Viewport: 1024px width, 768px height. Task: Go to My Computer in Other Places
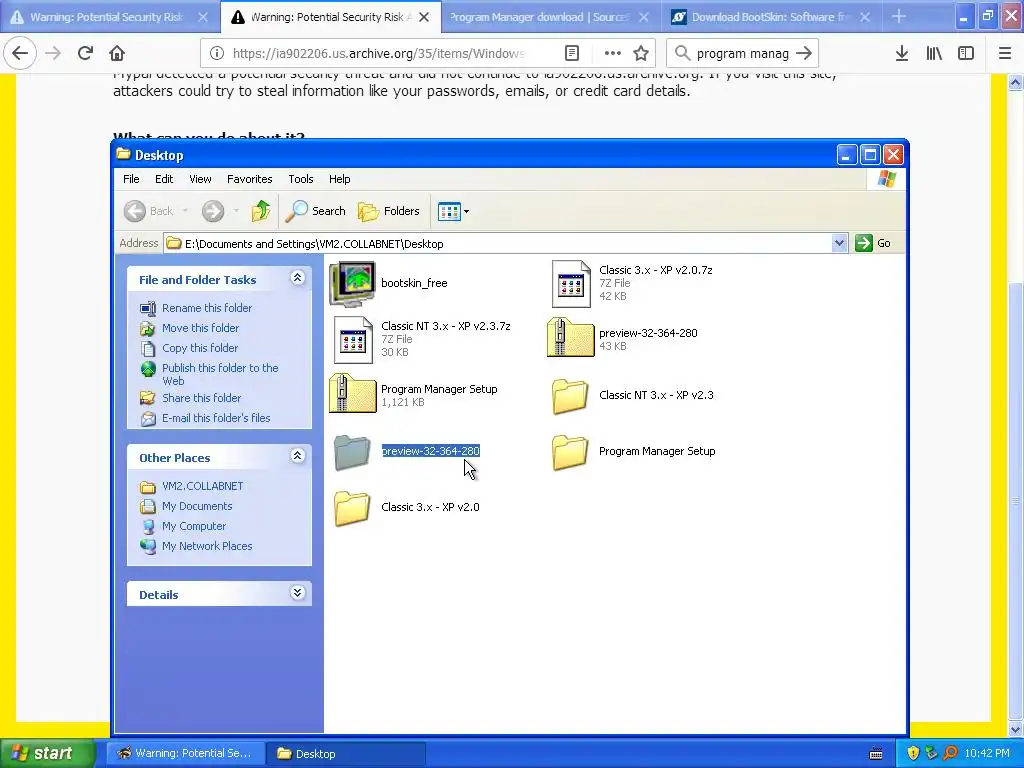193,526
